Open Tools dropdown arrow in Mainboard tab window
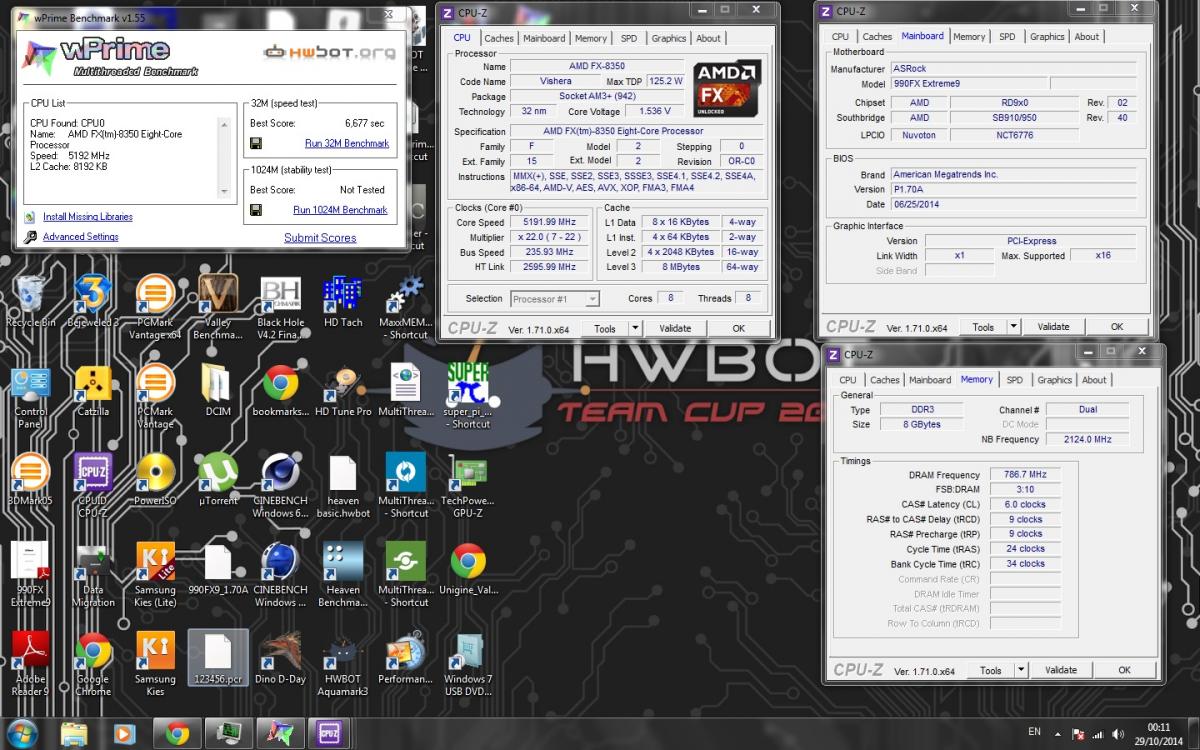This screenshot has height=750, width=1200. pos(1013,326)
